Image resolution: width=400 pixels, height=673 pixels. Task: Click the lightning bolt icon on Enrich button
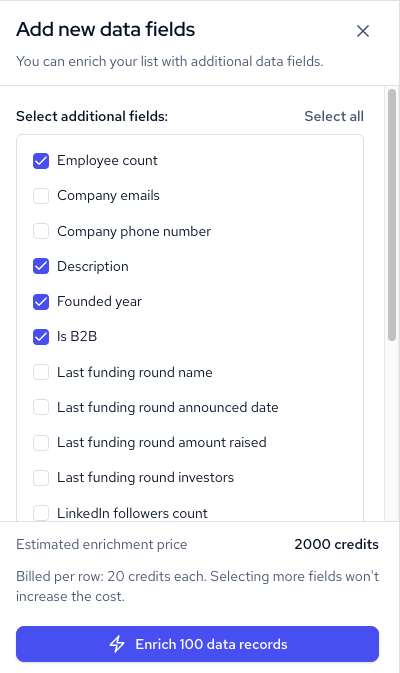tap(117, 644)
